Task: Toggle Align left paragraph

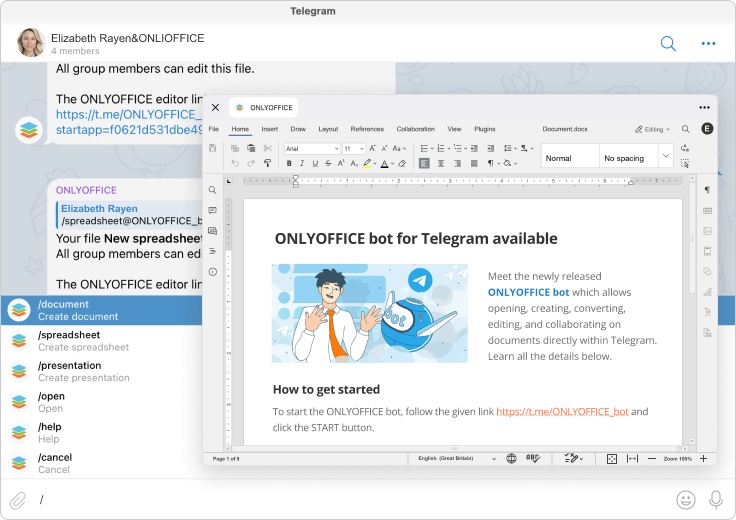Action: point(424,163)
